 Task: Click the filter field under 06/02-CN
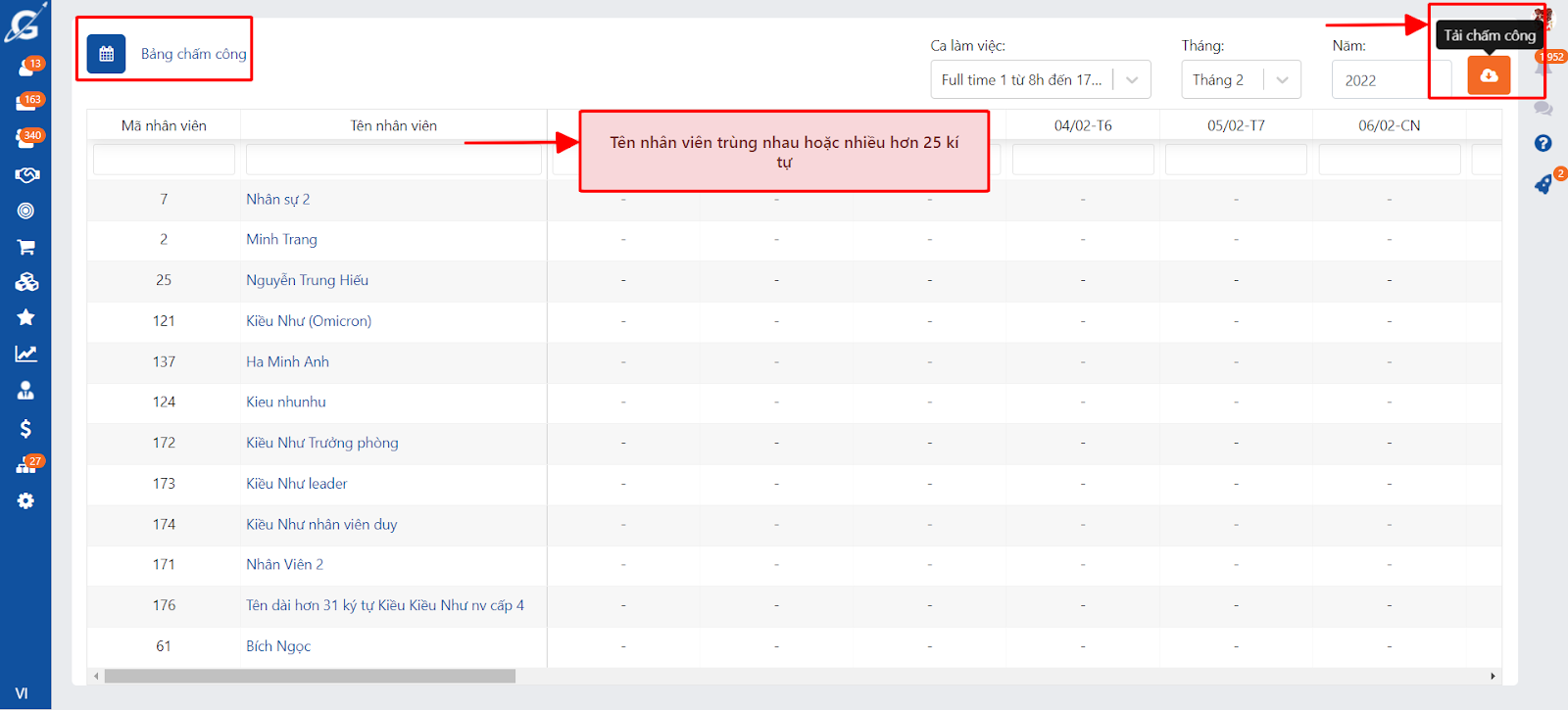coord(1390,160)
